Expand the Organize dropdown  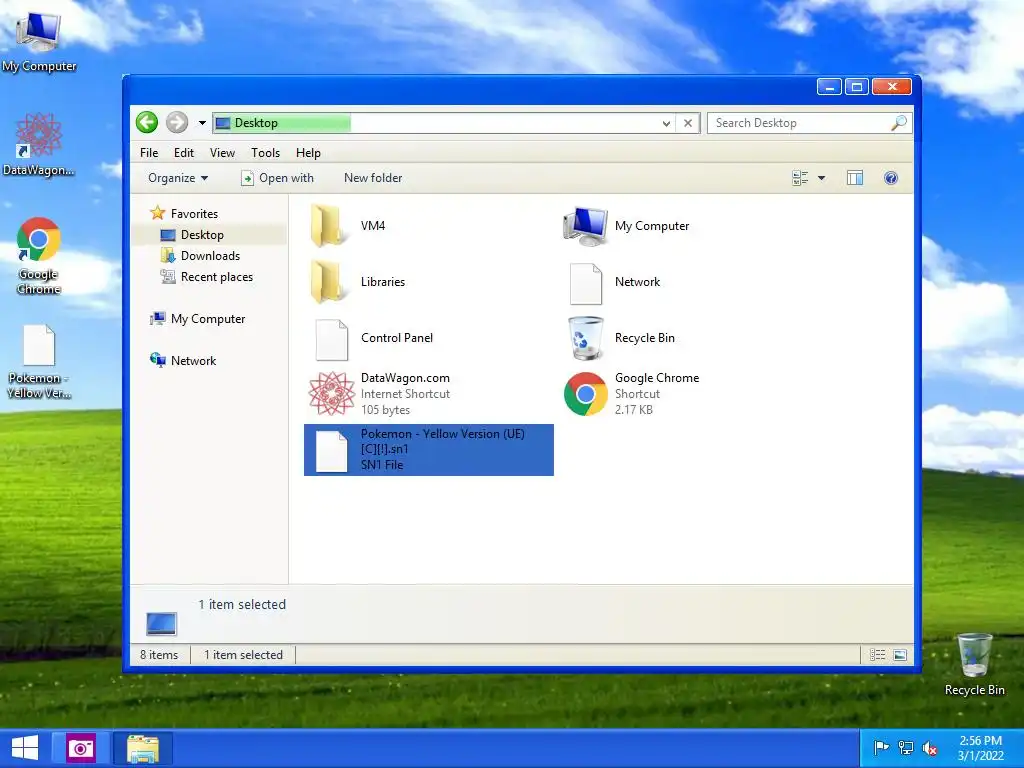coord(178,178)
